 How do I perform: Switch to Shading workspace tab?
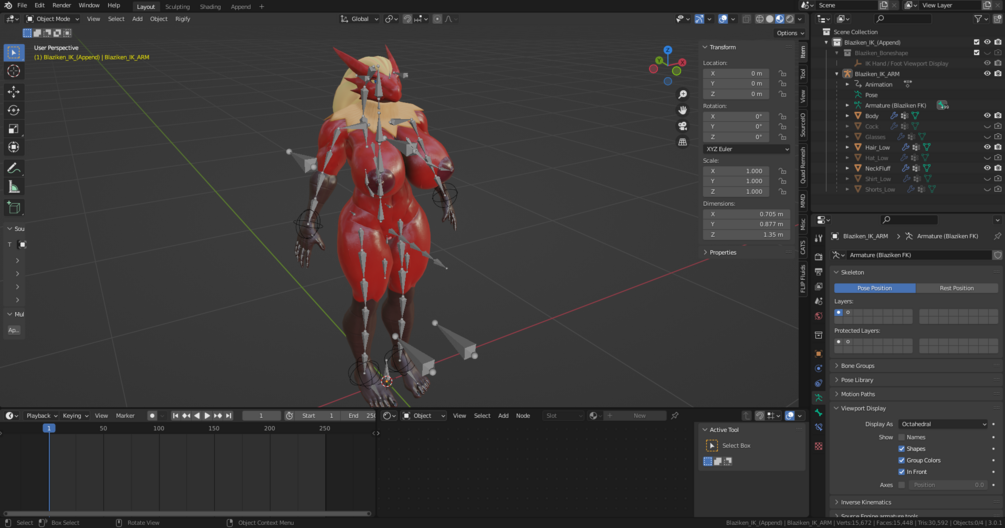(210, 6)
